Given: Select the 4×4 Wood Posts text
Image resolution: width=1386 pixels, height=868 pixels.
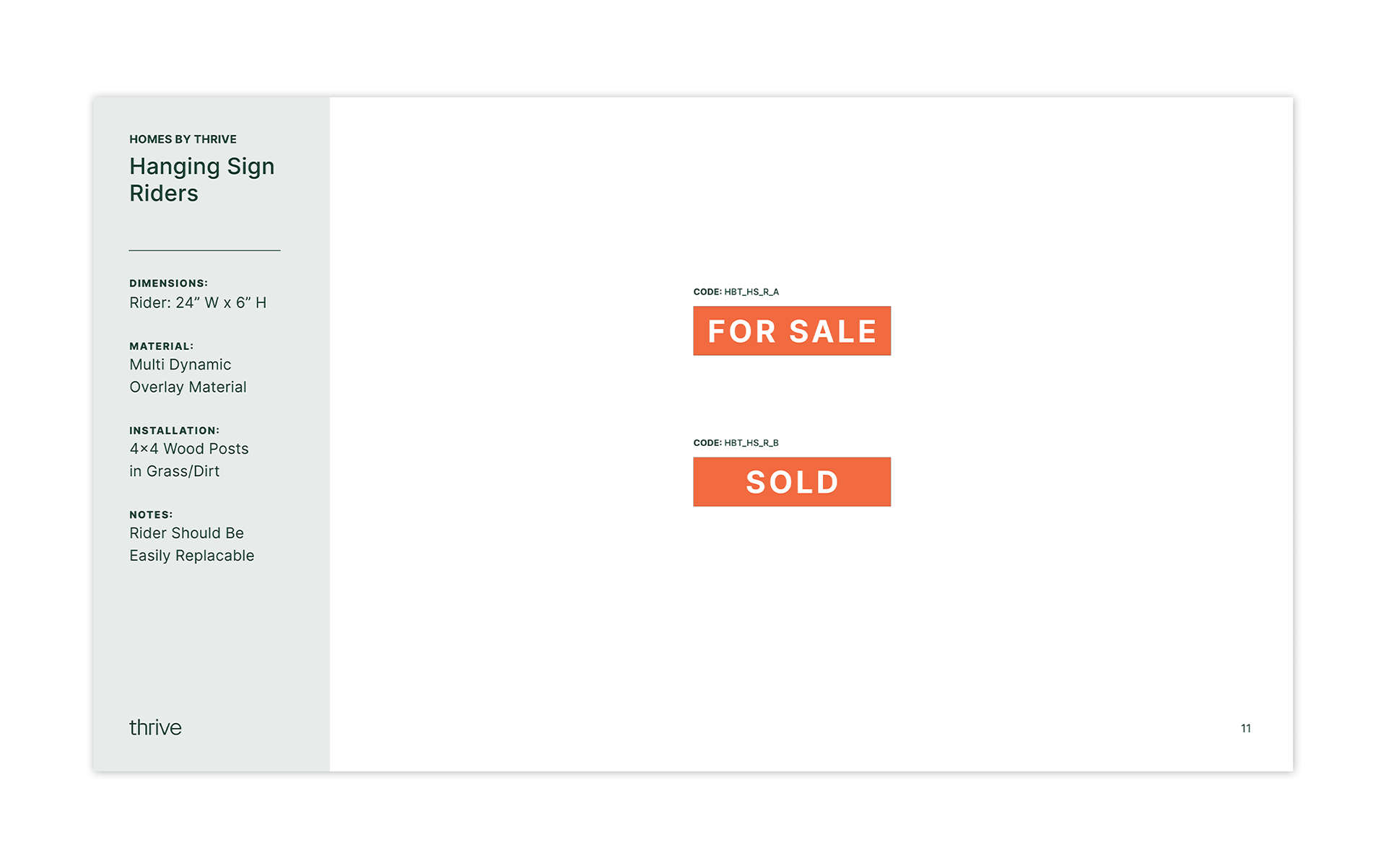Looking at the screenshot, I should (x=189, y=449).
